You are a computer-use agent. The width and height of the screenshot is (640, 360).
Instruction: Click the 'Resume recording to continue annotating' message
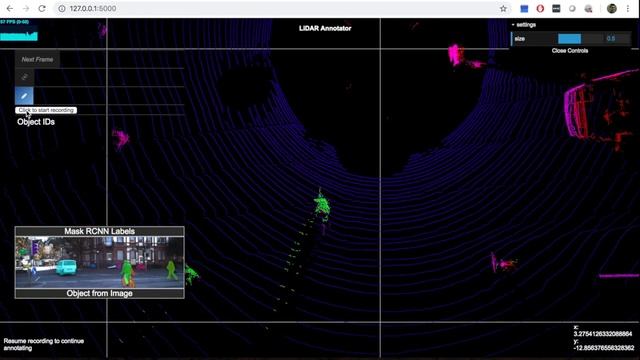click(44, 344)
